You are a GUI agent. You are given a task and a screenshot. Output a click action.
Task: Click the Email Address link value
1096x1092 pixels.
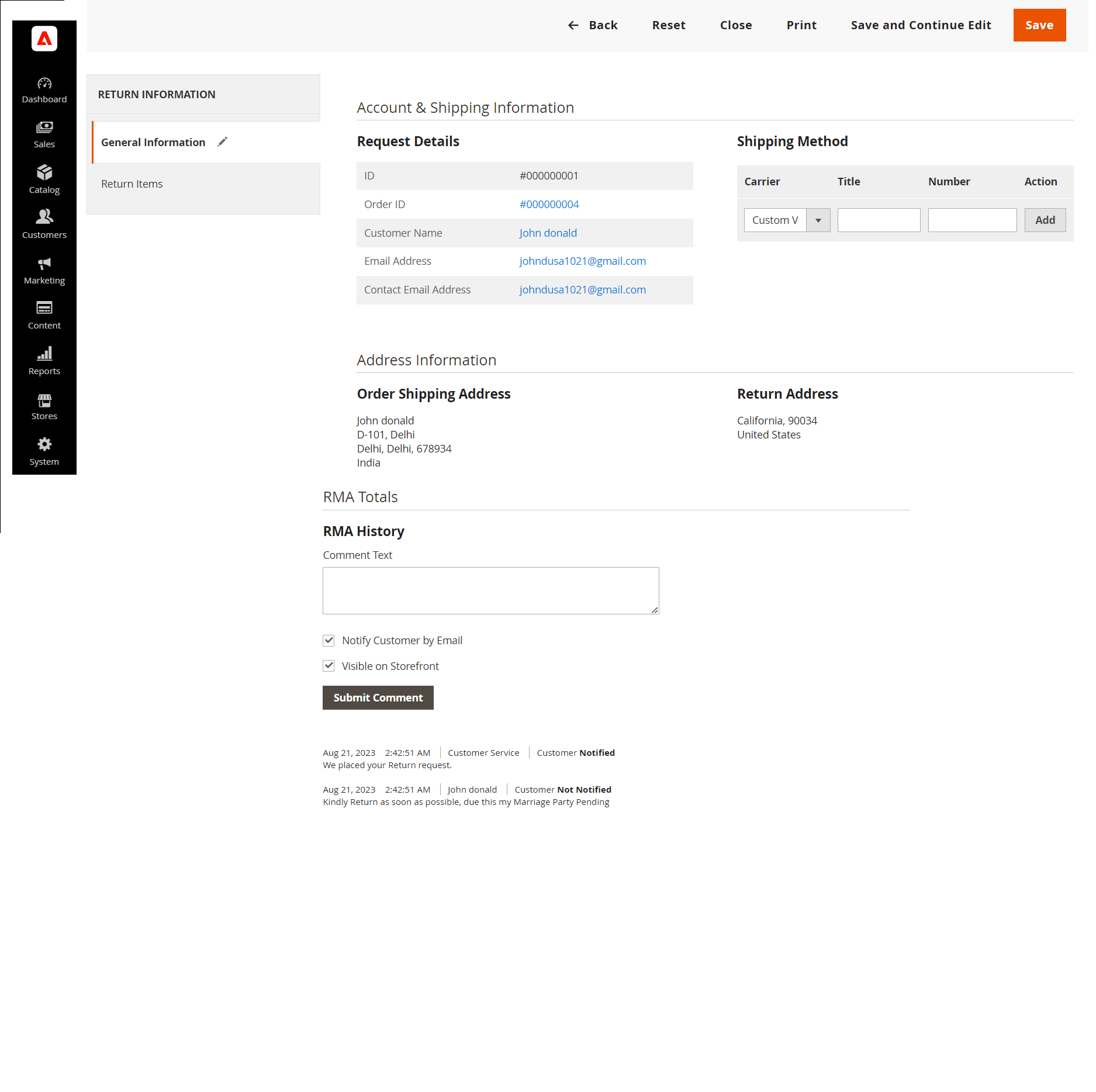[x=582, y=261]
